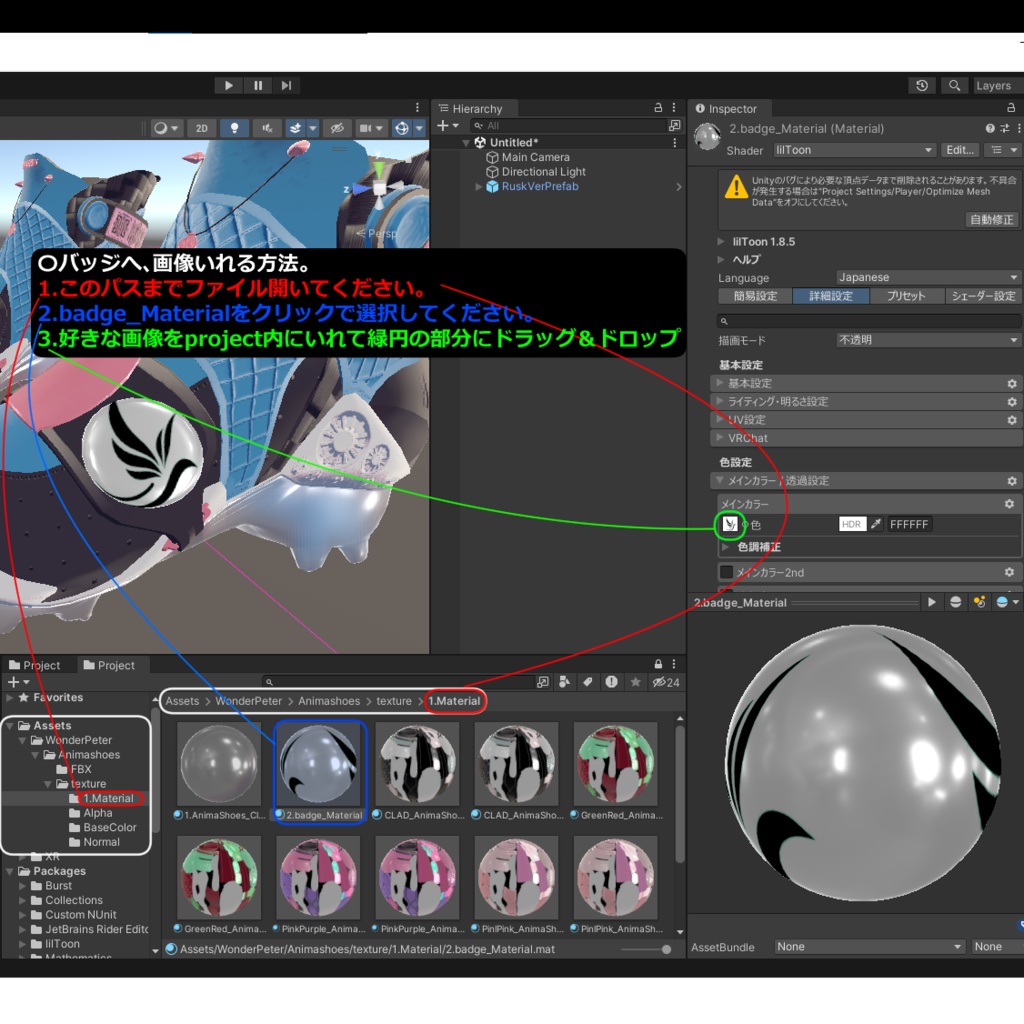Switch to the 簡易設定 tab
The height and width of the screenshot is (1024, 1024).
pyautogui.click(x=755, y=296)
